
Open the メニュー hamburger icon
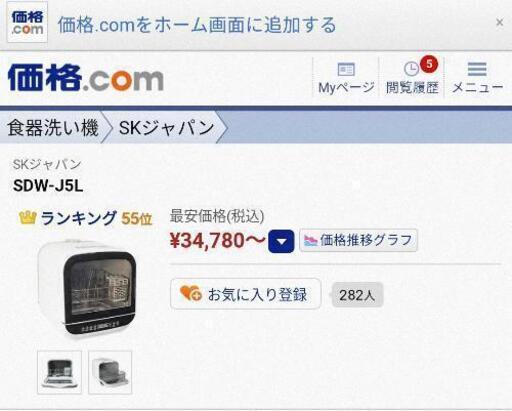(477, 69)
